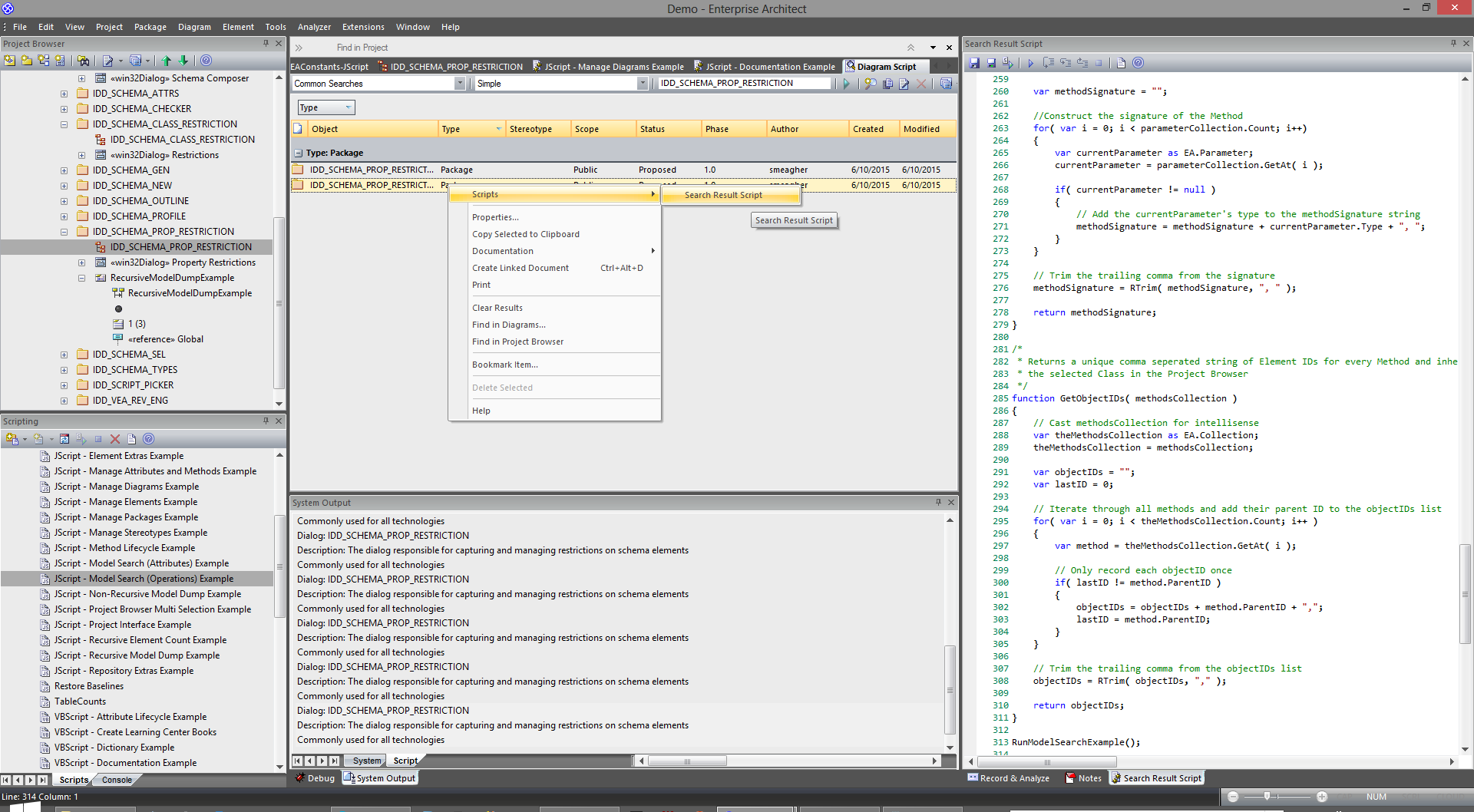The height and width of the screenshot is (812, 1474).
Task: Expand the IDD_SCHEMA_ATTRS folder
Action: [64, 94]
